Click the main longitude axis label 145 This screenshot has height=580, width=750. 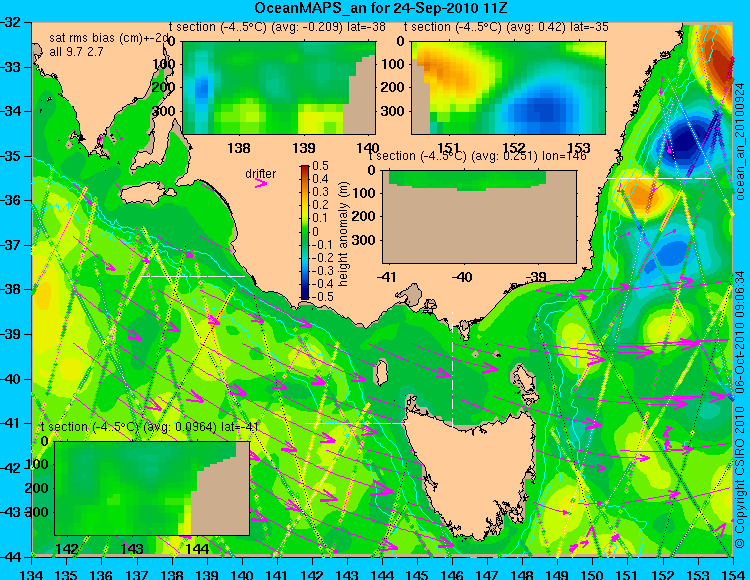(417, 574)
